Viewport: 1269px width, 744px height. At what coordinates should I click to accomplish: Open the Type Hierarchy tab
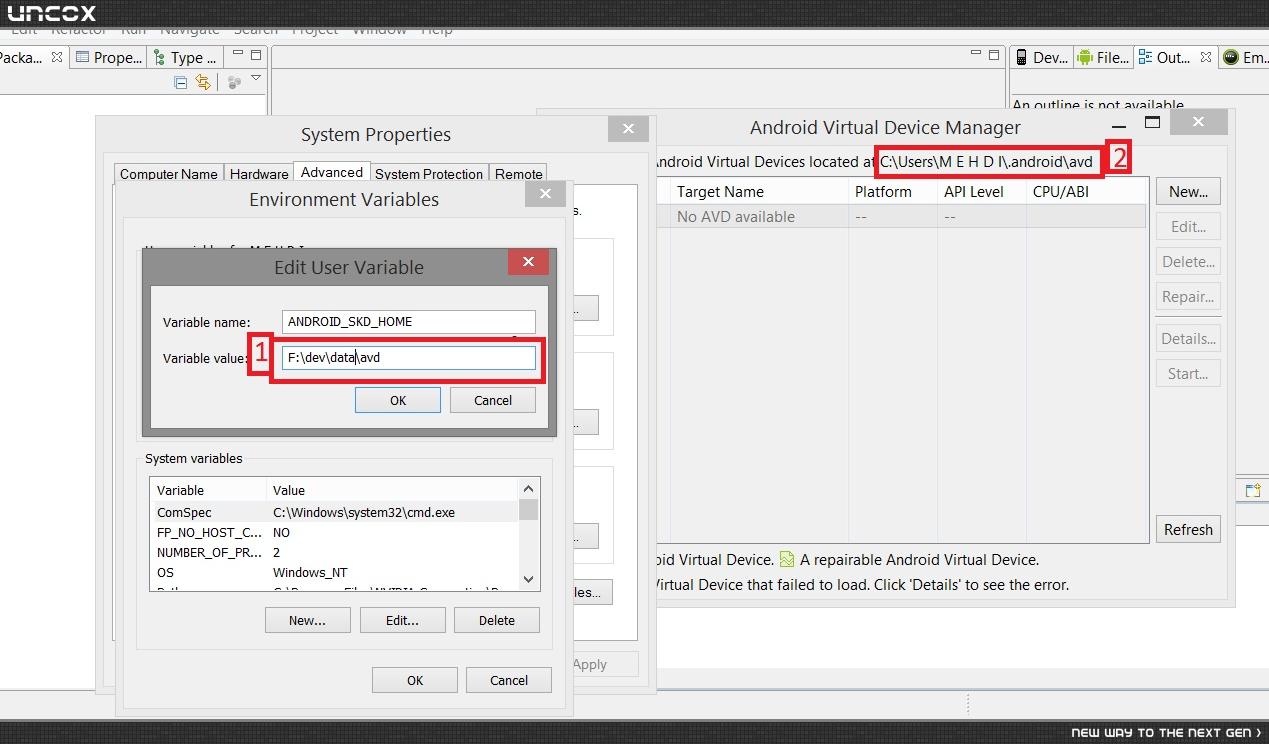pos(184,57)
